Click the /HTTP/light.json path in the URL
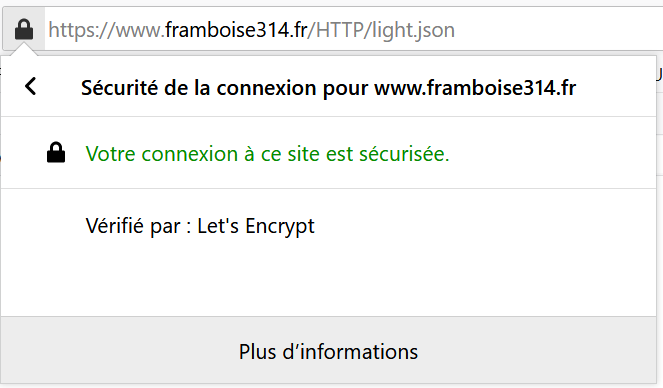Image resolution: width=663 pixels, height=388 pixels. pyautogui.click(x=381, y=30)
